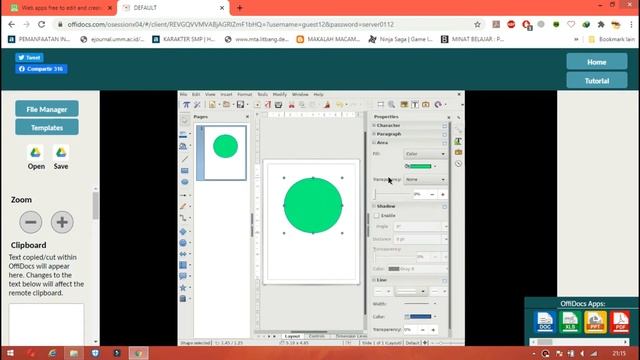Click the zoom out minus button
This screenshot has height=360, width=640.
coord(31,222)
